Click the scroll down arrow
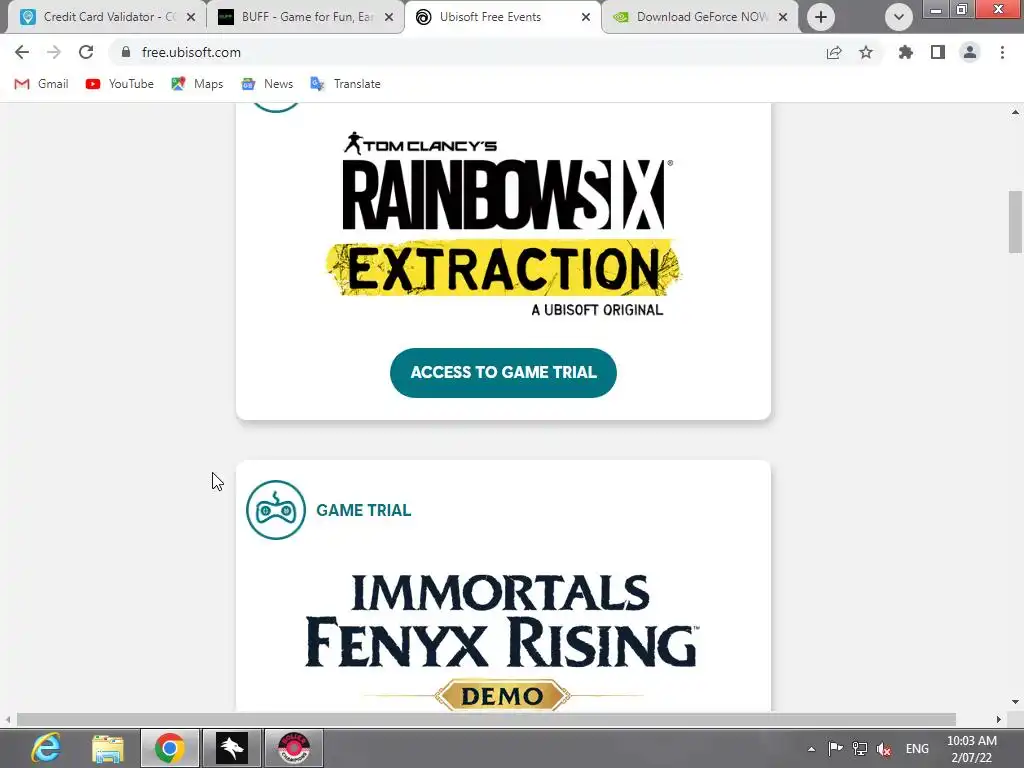This screenshot has width=1024, height=768. pyautogui.click(x=1015, y=702)
